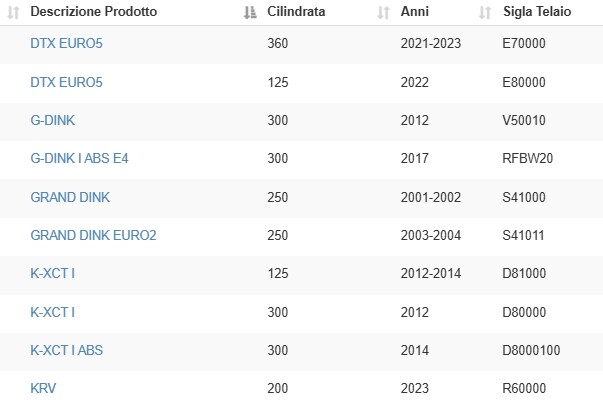Click the sort arrows before Sigla Telaio
Viewport: 603px width, 405px height.
pos(485,12)
